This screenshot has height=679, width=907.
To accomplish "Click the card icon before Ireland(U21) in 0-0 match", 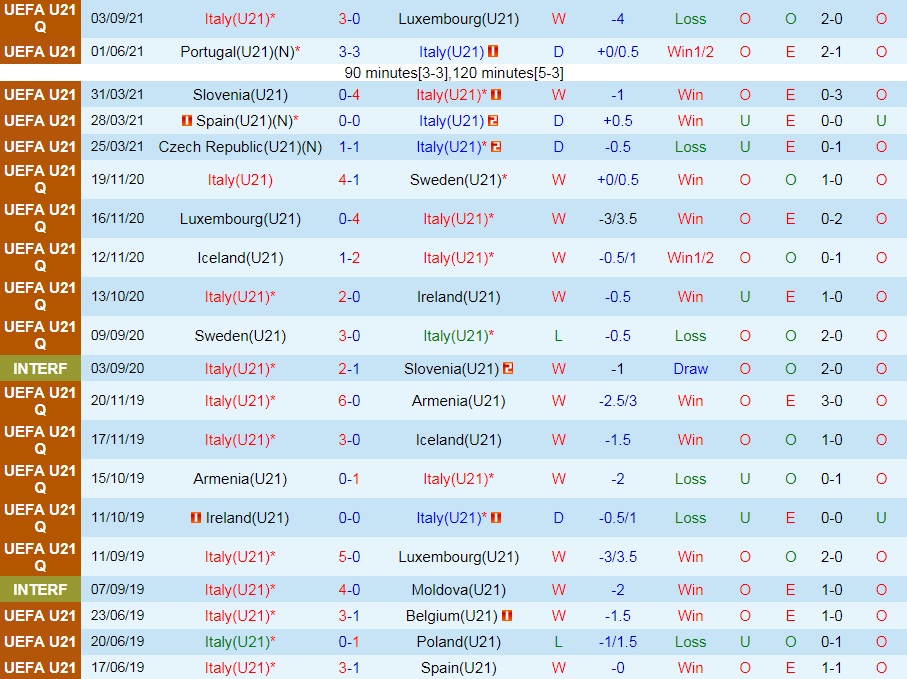I will pyautogui.click(x=195, y=518).
